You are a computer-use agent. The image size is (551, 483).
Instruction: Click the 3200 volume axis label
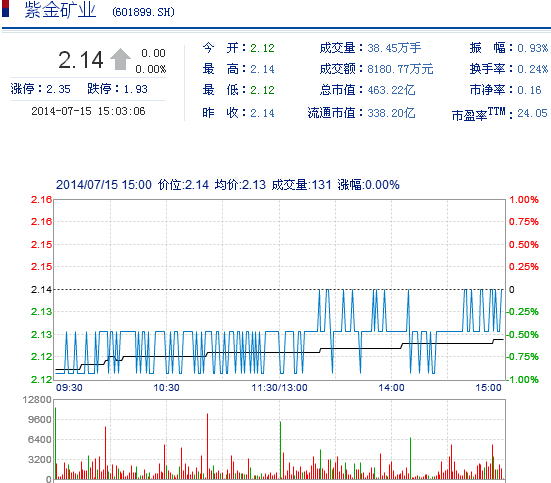[x=40, y=459]
